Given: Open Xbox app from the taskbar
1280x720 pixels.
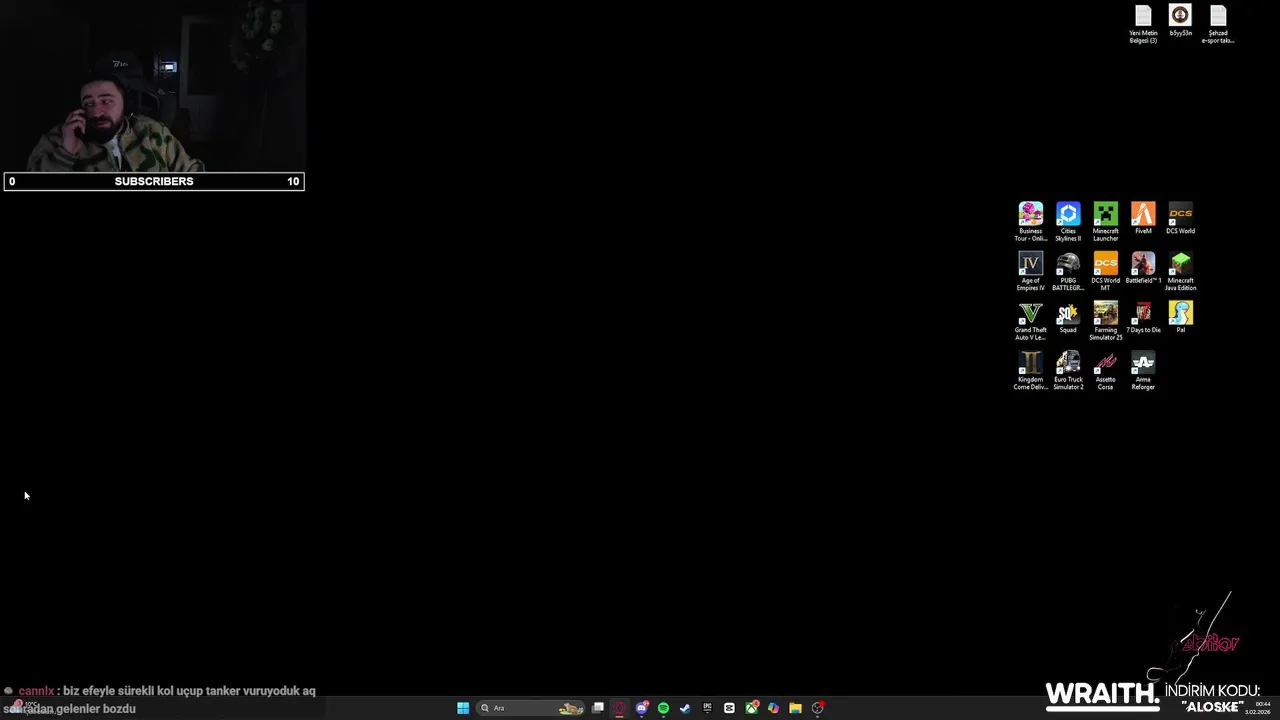Looking at the screenshot, I should [751, 708].
